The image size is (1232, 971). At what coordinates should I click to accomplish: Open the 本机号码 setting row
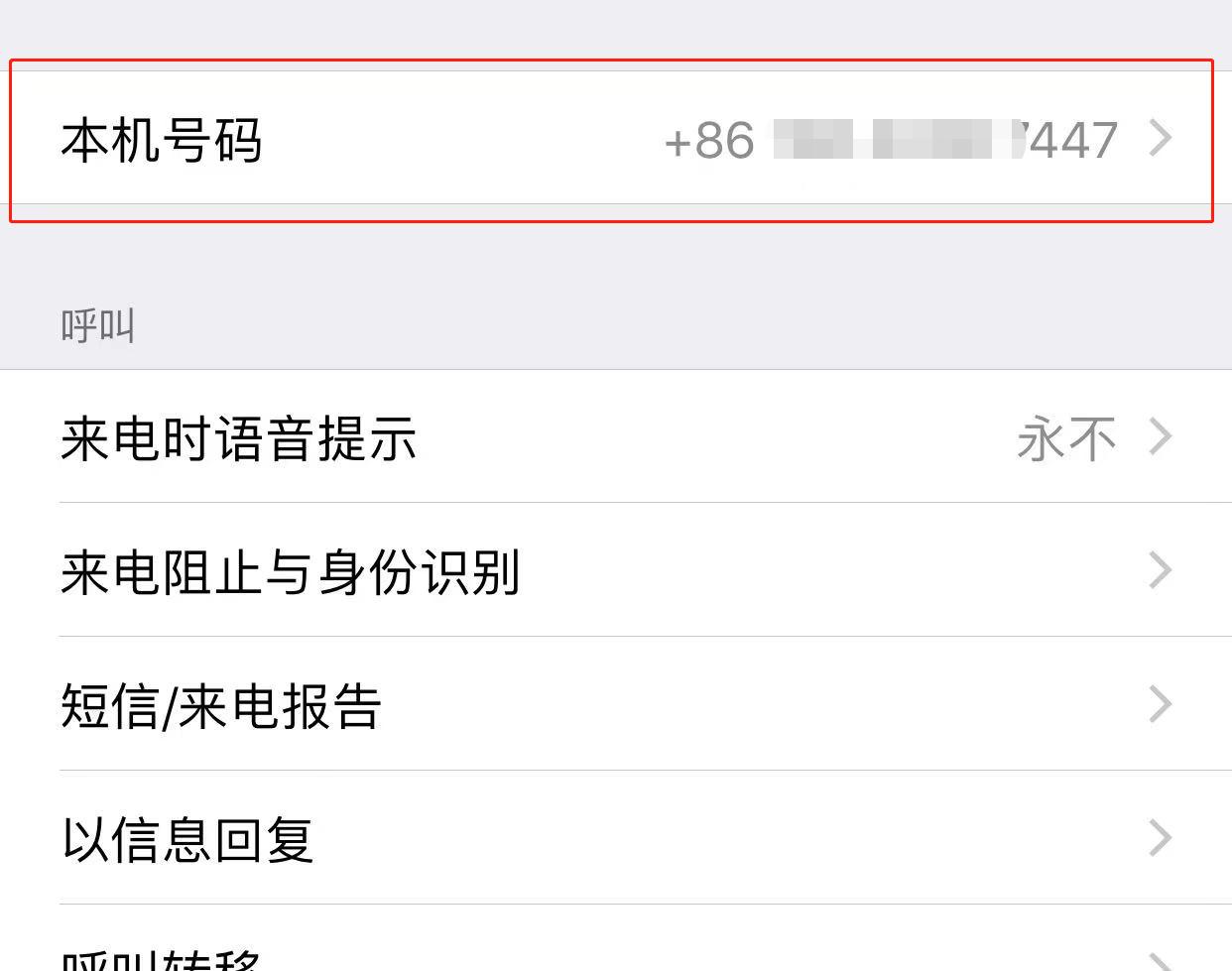pos(616,138)
